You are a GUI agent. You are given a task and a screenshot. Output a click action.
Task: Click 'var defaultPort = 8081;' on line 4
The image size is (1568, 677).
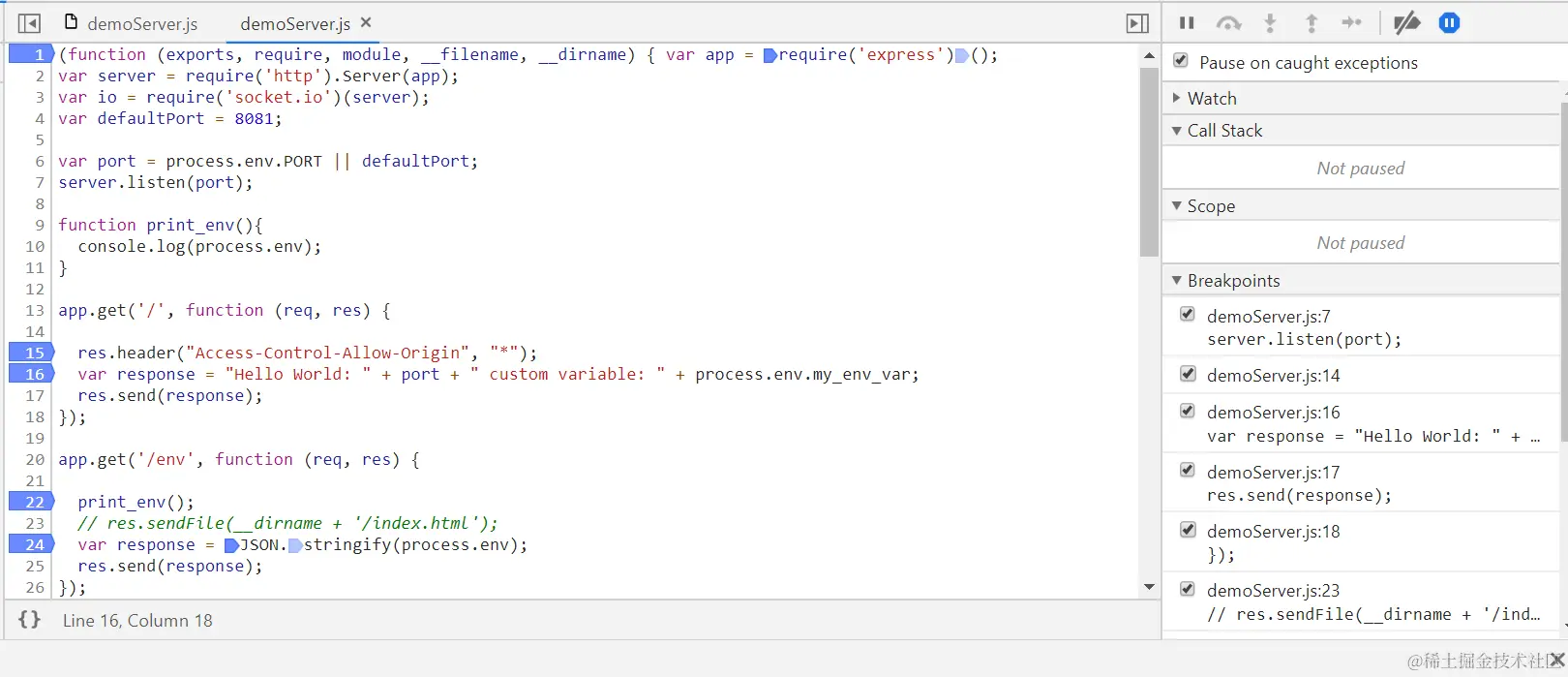[x=170, y=118]
